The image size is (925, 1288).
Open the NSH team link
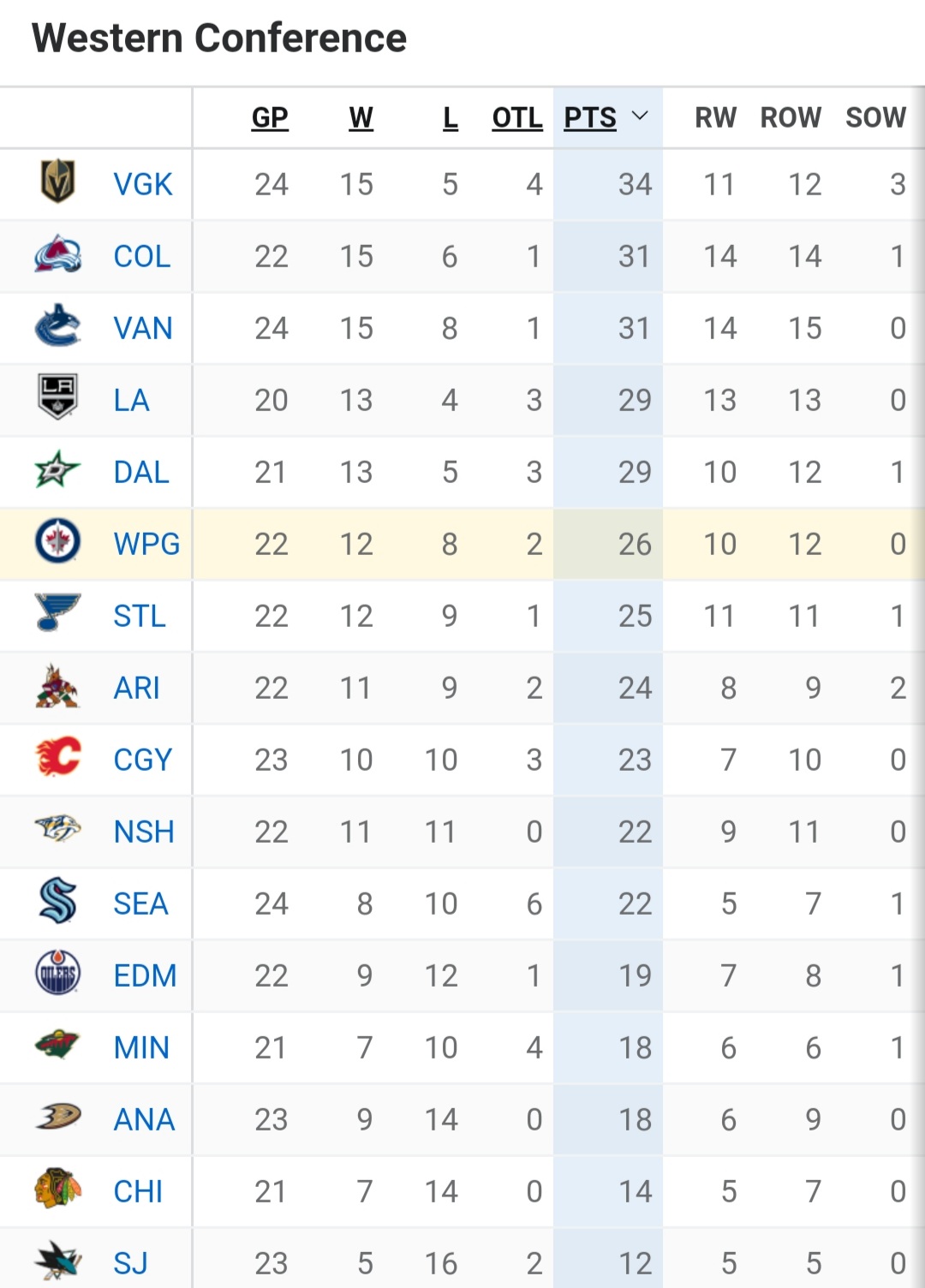[144, 832]
